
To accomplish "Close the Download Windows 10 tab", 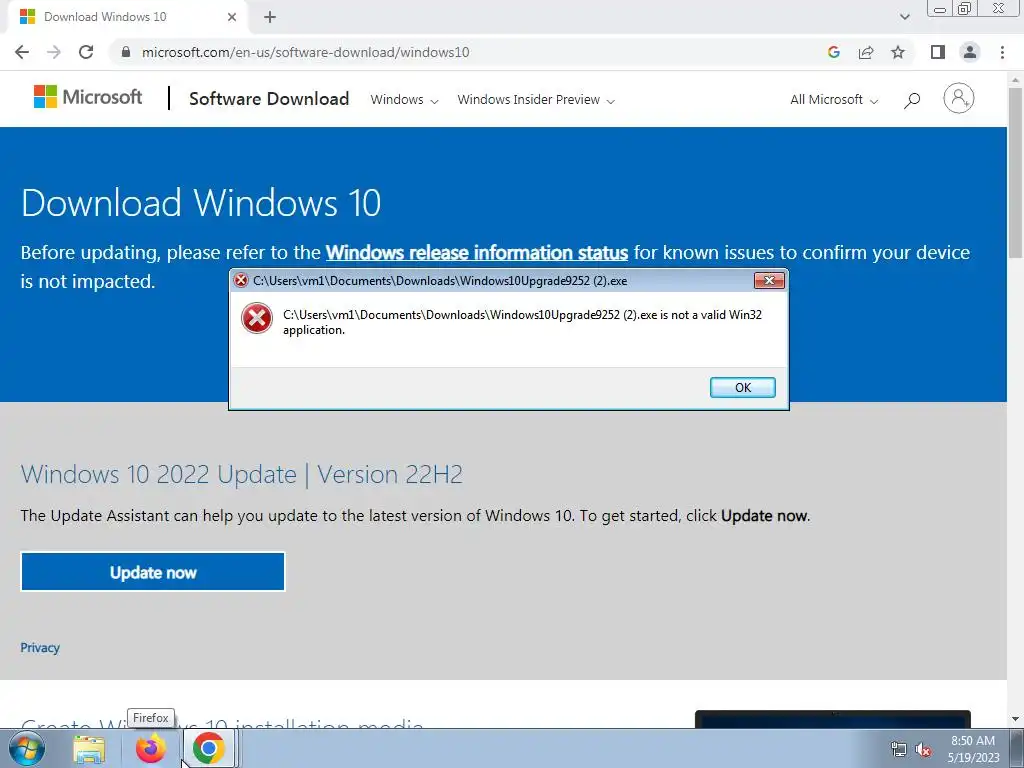I will [x=232, y=17].
